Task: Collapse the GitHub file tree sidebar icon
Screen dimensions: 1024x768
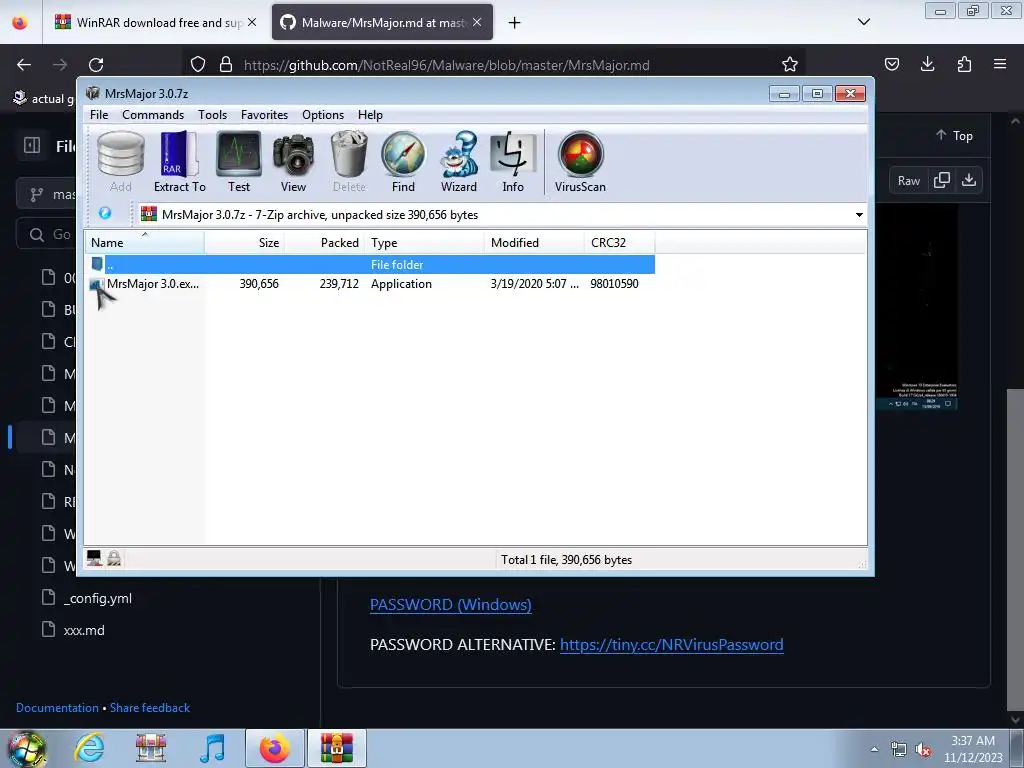Action: point(32,145)
